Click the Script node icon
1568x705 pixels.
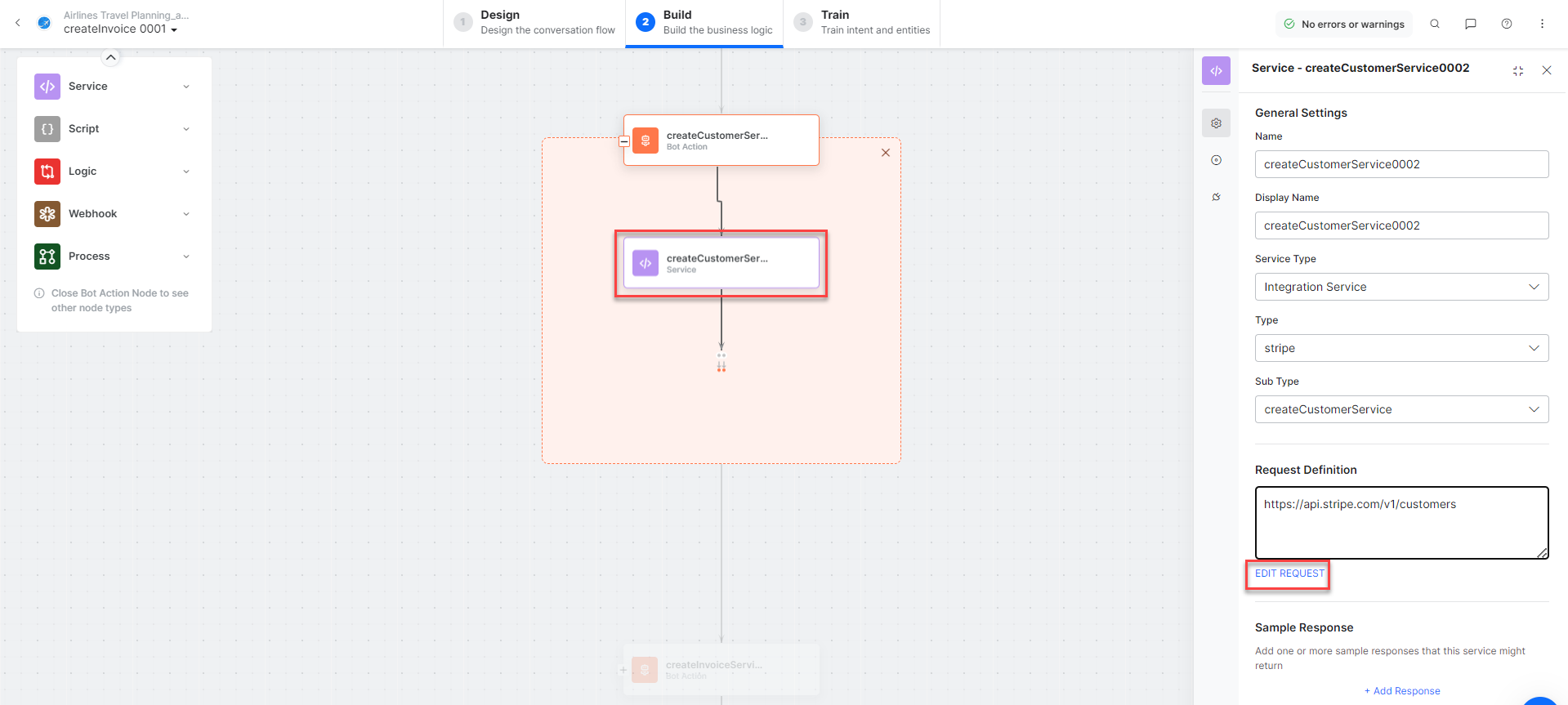(47, 129)
